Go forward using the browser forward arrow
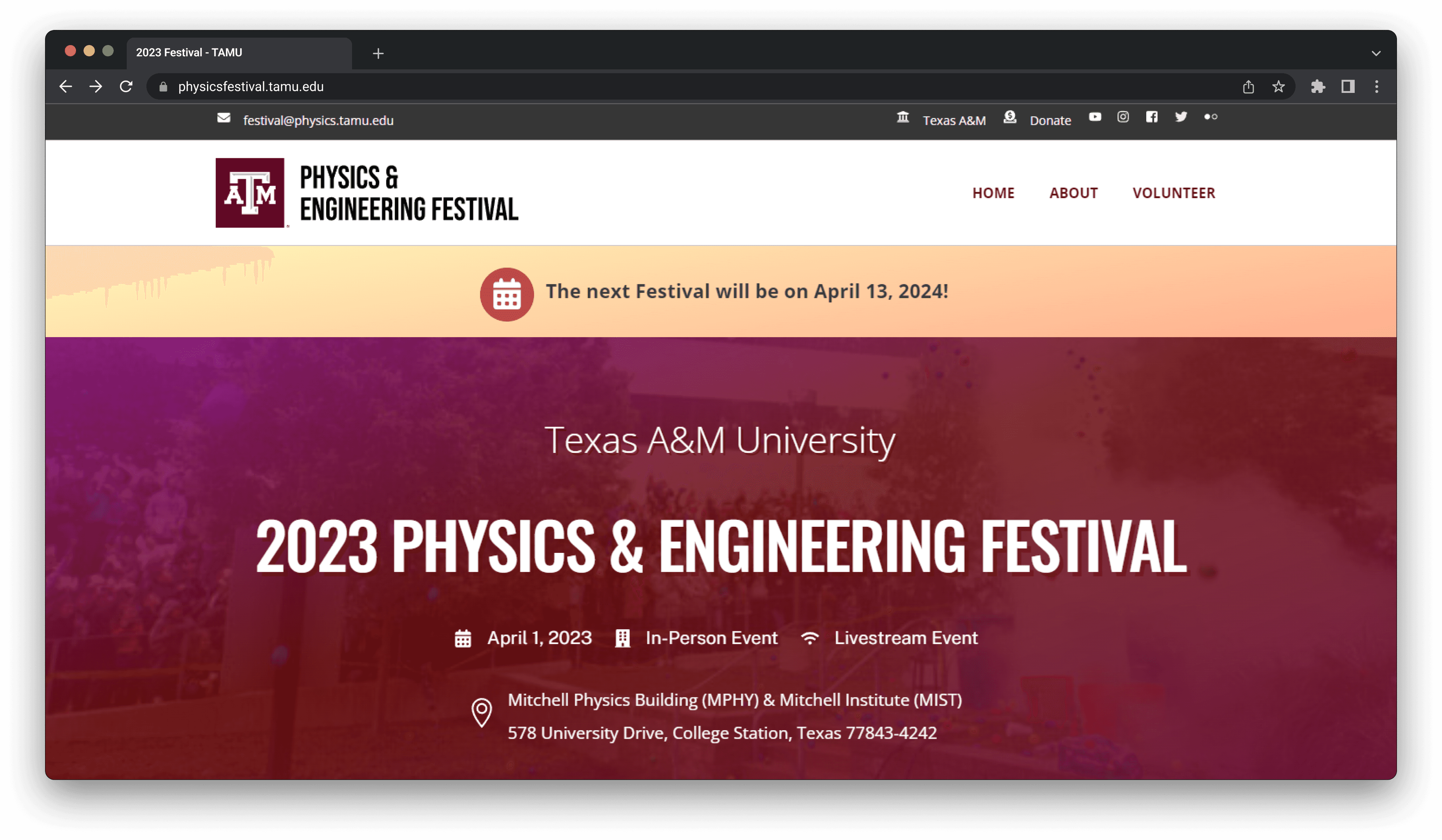The image size is (1442, 840). click(x=96, y=86)
